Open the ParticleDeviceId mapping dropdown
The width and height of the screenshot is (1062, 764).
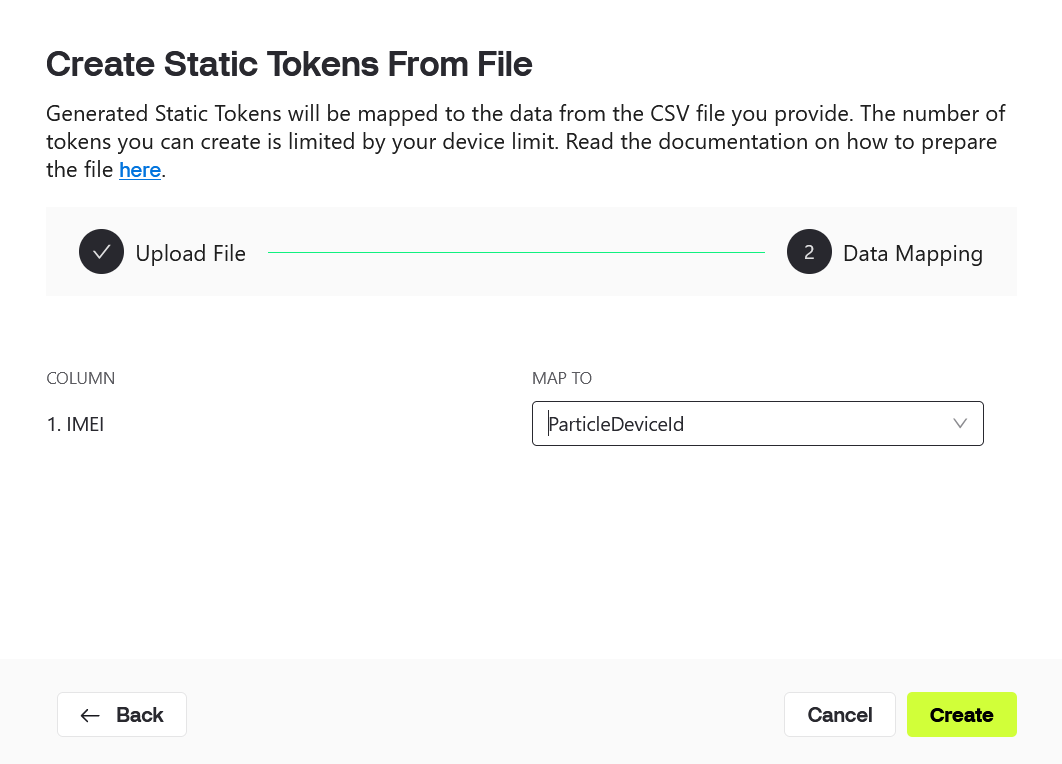(757, 423)
